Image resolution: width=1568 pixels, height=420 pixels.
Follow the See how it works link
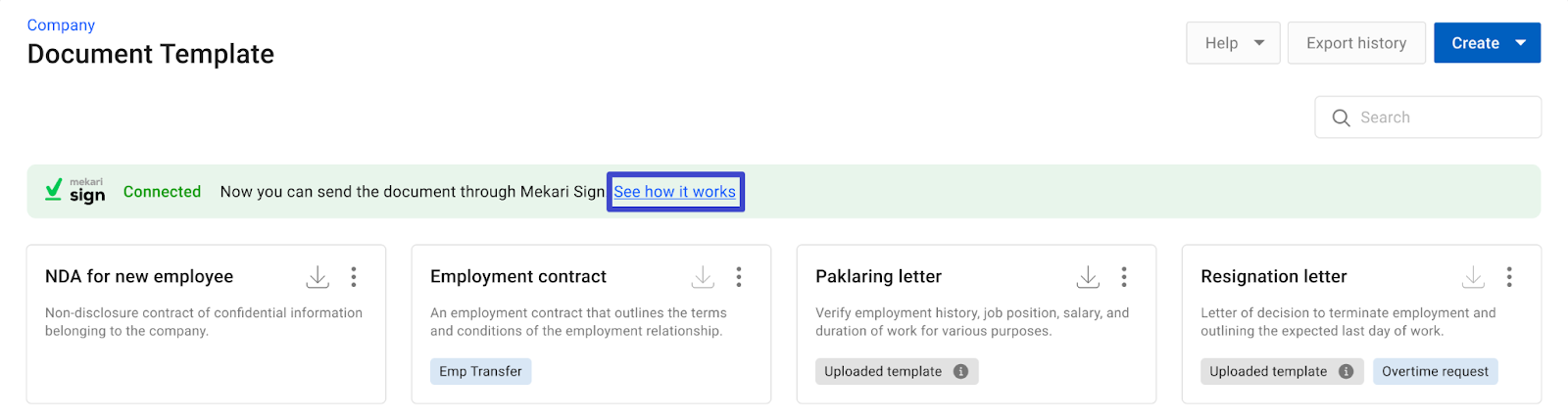(x=674, y=192)
